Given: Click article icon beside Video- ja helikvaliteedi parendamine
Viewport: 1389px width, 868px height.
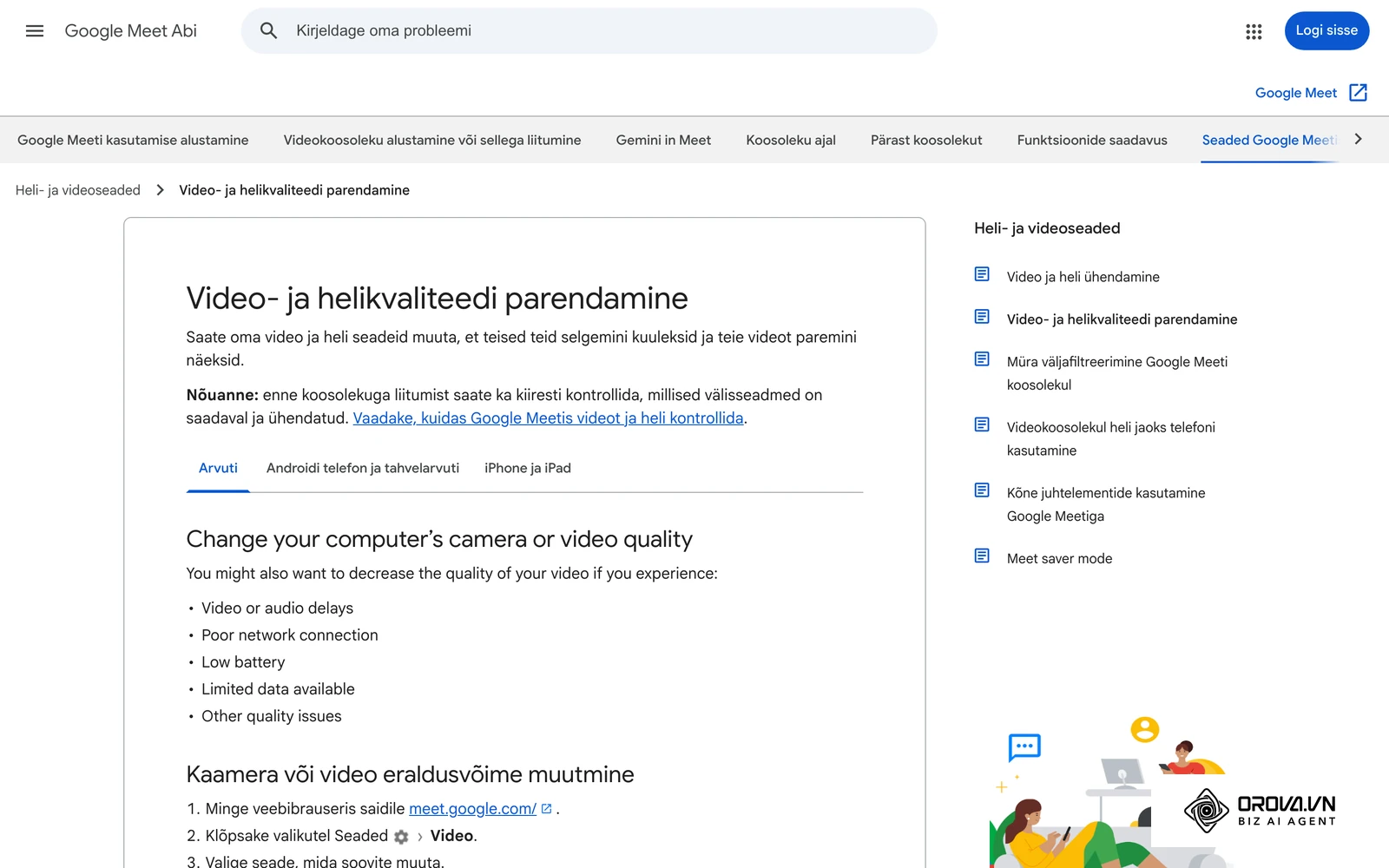Looking at the screenshot, I should [982, 317].
